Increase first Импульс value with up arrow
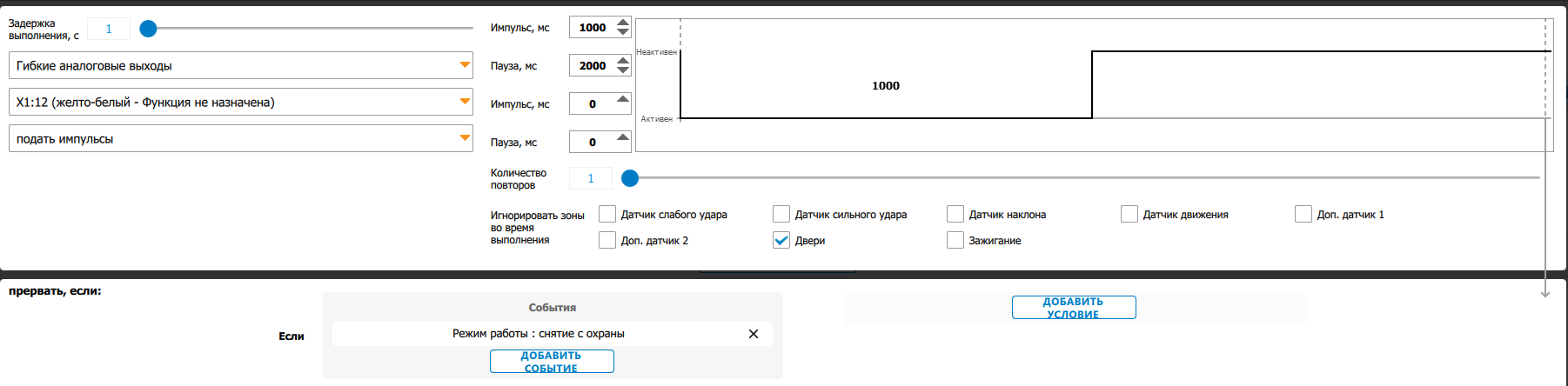 pos(623,23)
